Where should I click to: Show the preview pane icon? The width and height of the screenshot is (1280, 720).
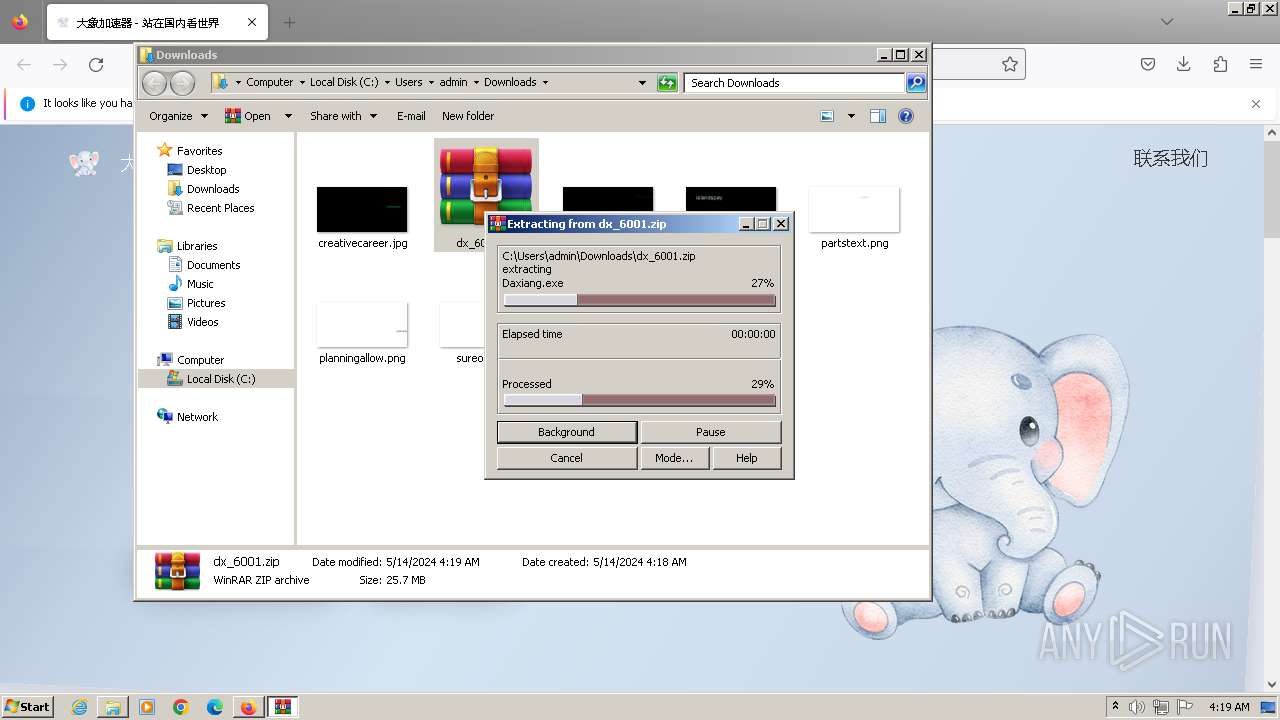tap(878, 116)
